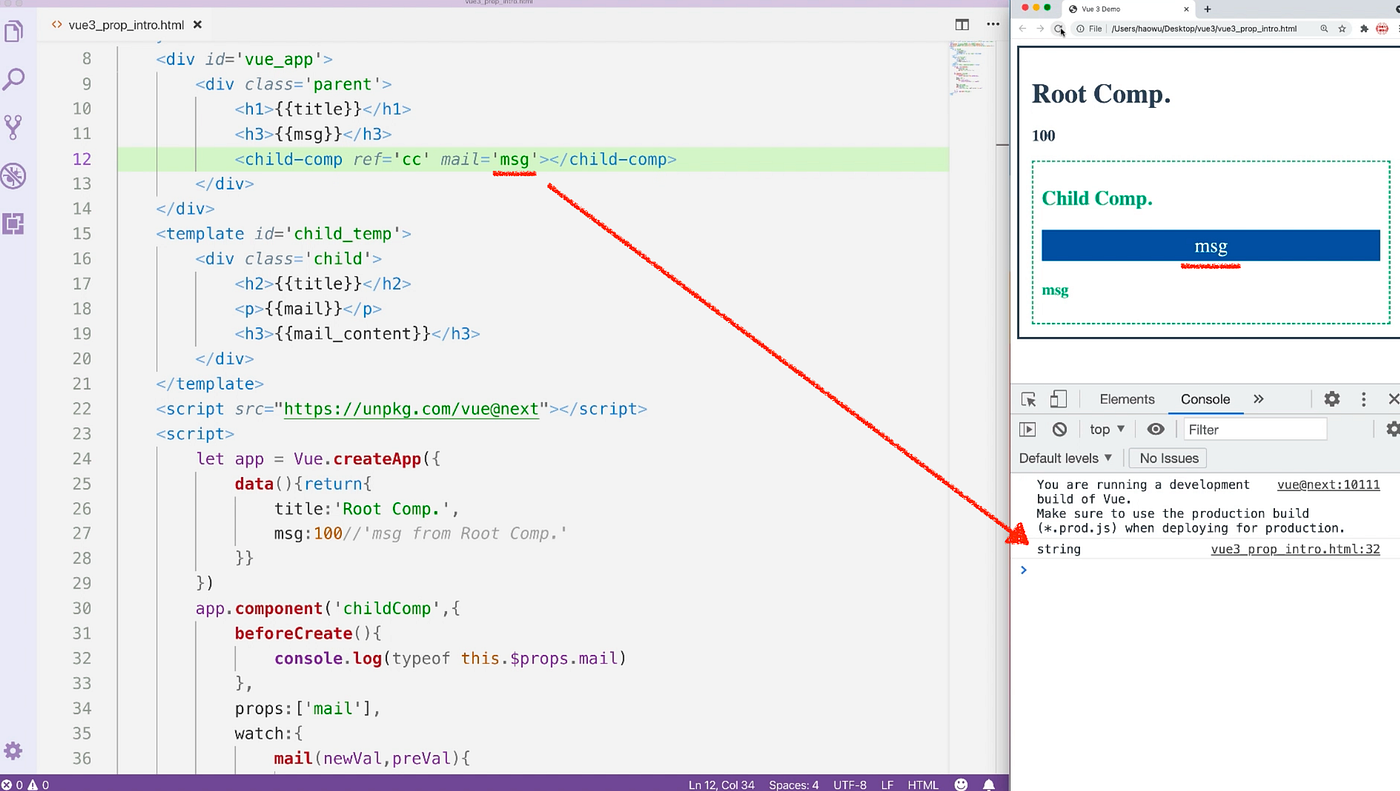The image size is (1400, 791).
Task: Close the DevTools panel
Action: pyautogui.click(x=1393, y=399)
